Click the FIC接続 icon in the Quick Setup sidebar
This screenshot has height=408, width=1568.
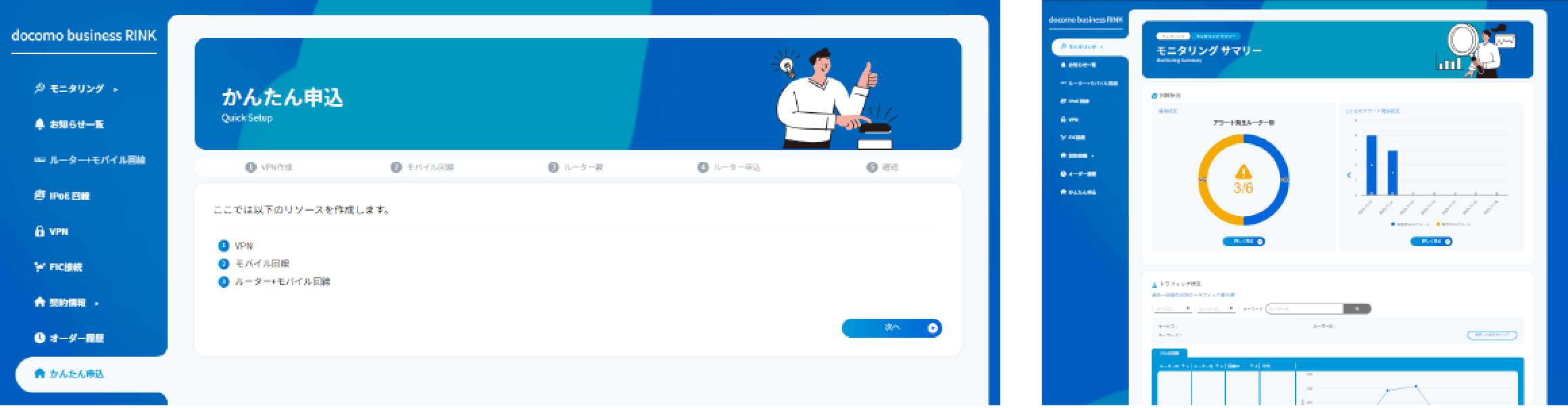tap(39, 267)
